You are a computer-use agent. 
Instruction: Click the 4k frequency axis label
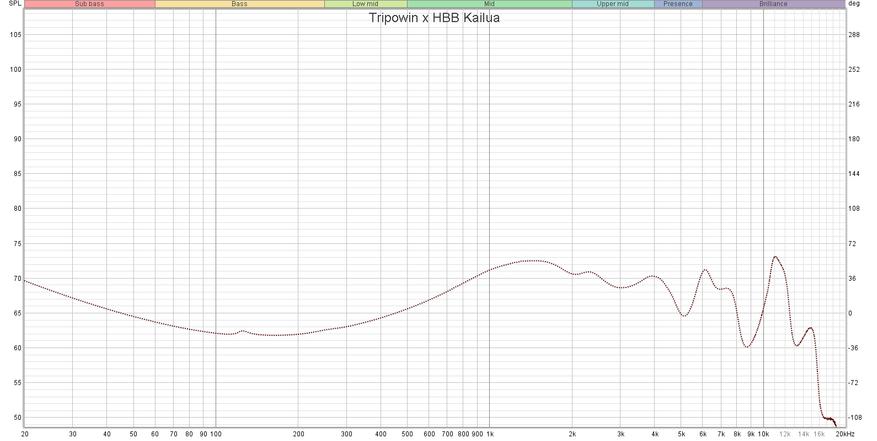pos(655,434)
